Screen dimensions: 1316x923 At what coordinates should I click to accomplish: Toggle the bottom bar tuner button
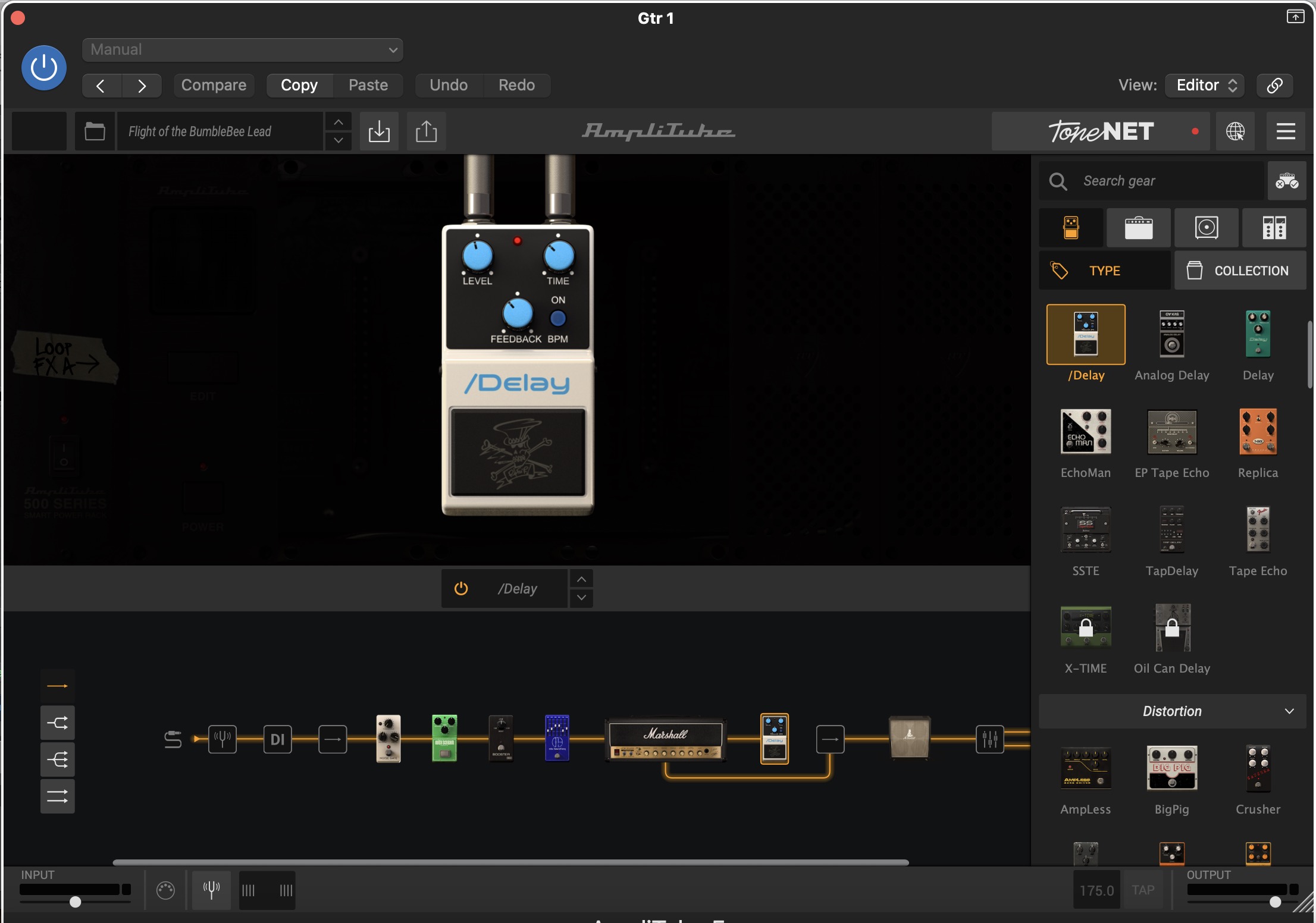pos(211,890)
